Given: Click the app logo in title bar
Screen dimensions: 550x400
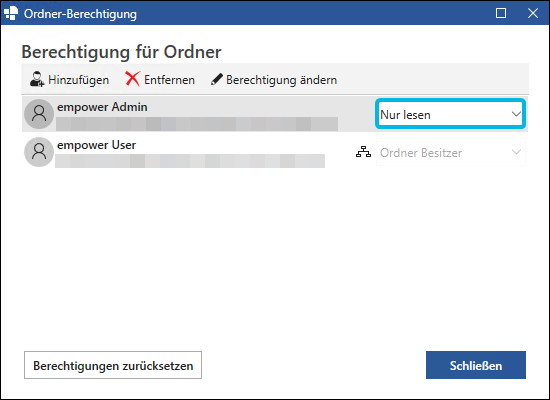Looking at the screenshot, I should tap(11, 13).
